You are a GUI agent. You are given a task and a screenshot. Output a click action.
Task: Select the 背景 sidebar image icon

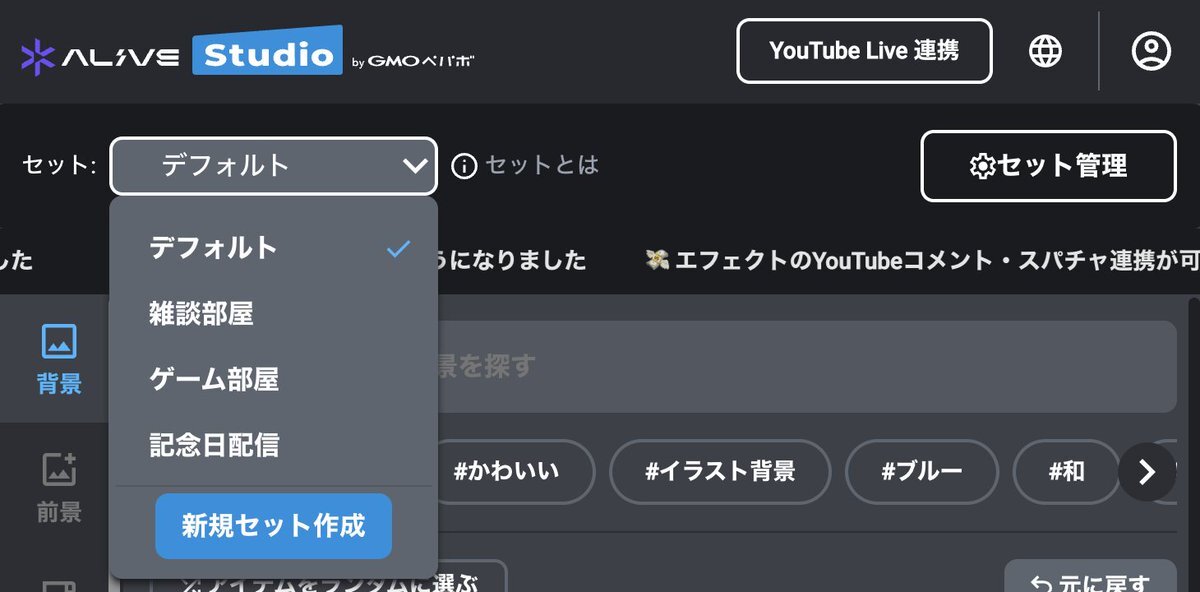tap(59, 342)
